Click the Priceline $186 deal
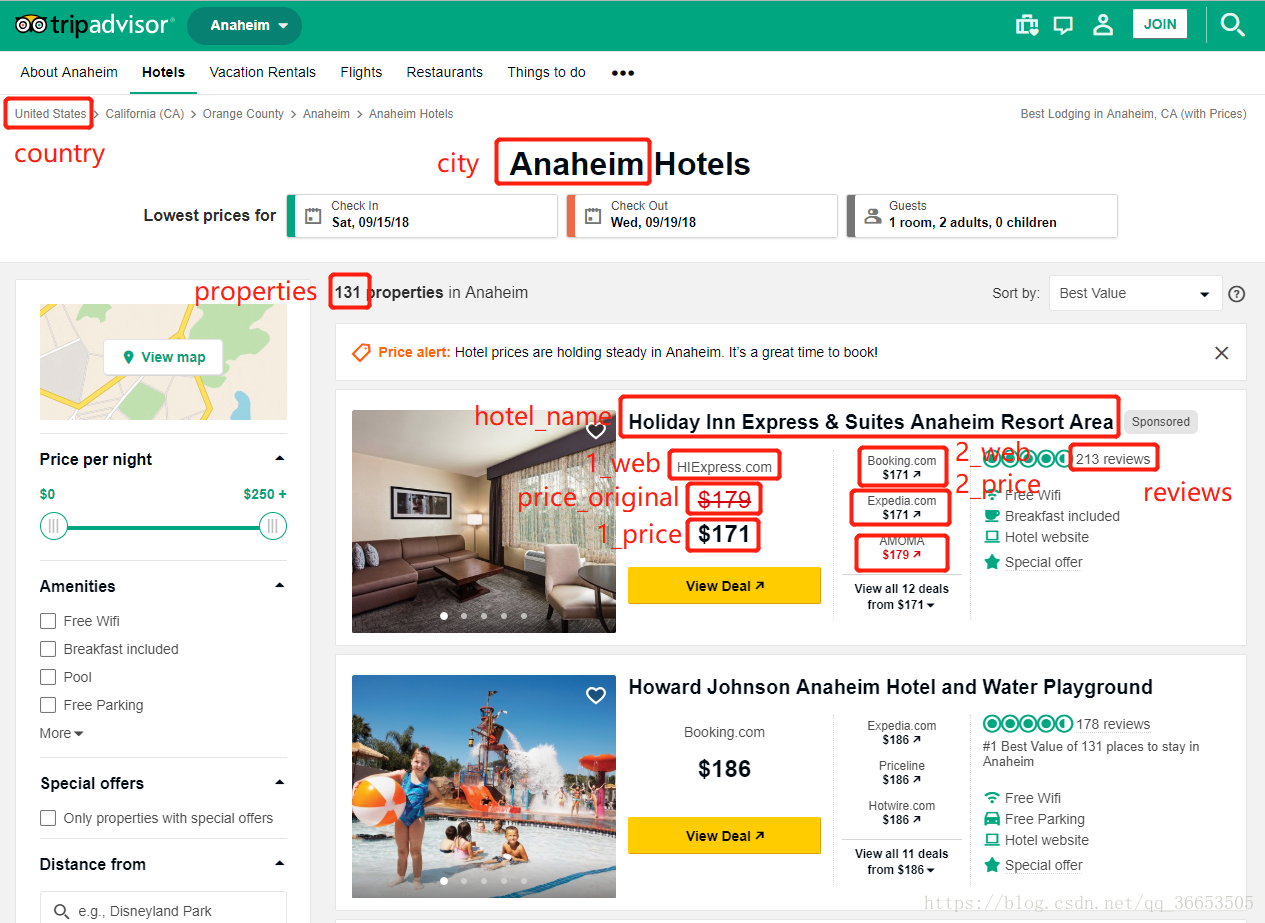Screen dimensions: 1265x923 (x=902, y=773)
